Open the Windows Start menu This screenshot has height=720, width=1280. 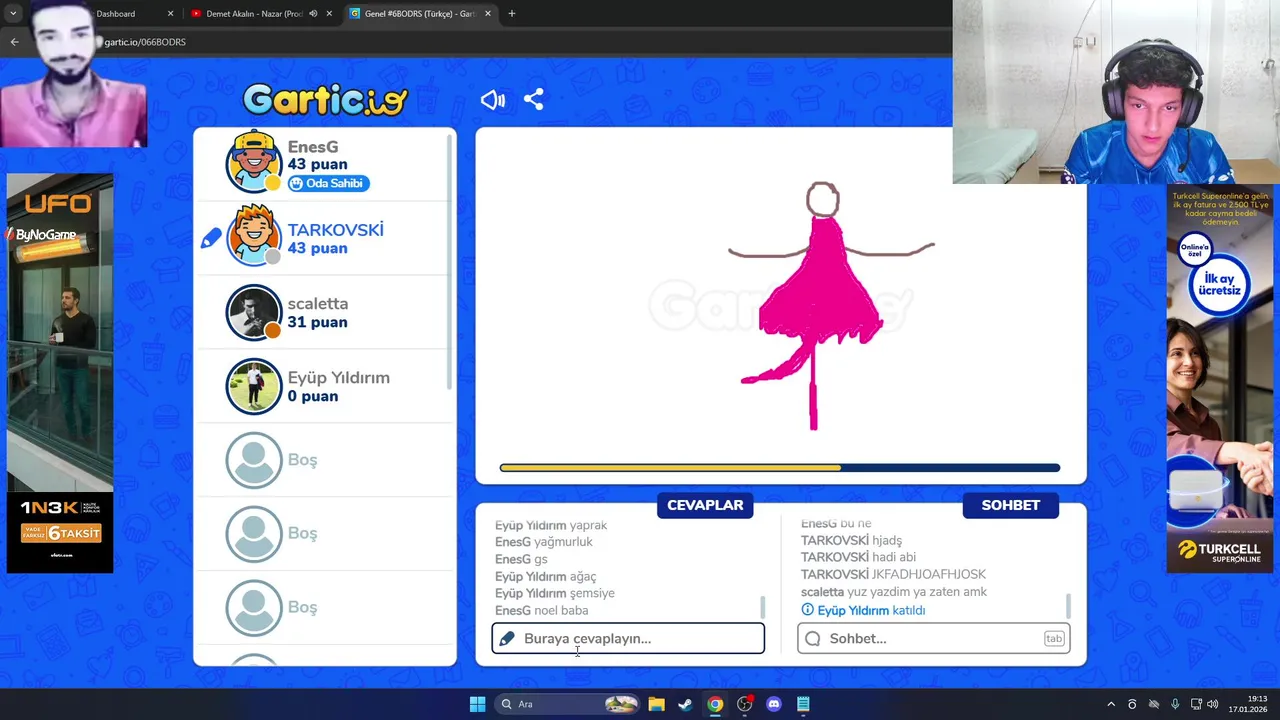pyautogui.click(x=477, y=704)
